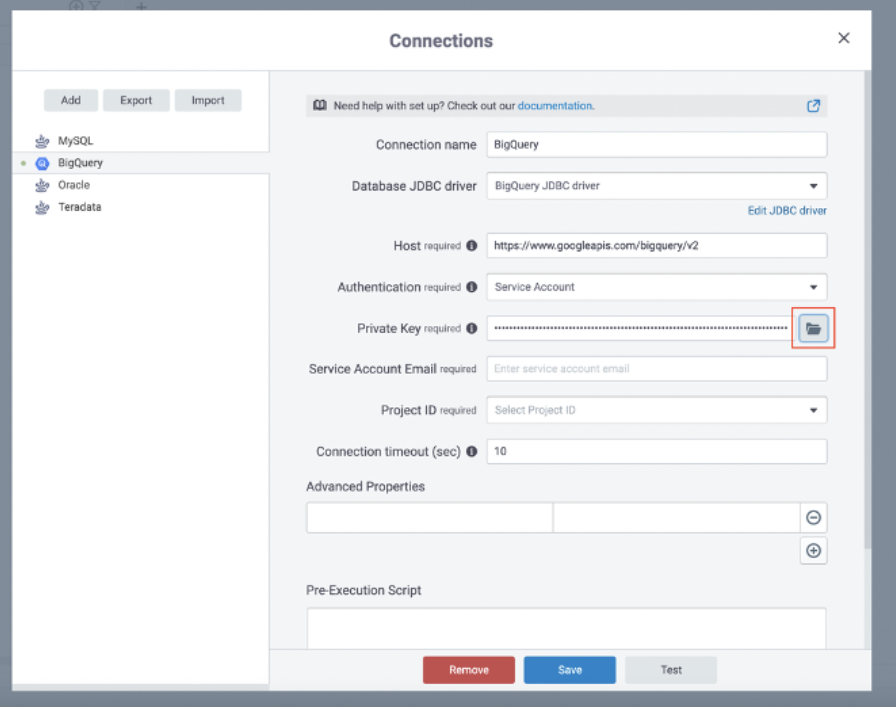Click Edit JDBC driver link
This screenshot has width=896, height=709.
787,211
